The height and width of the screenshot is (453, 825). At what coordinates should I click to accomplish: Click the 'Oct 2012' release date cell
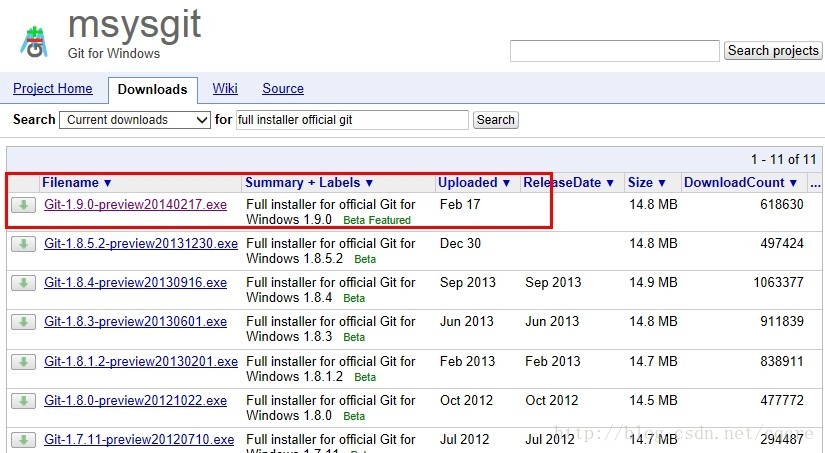click(551, 400)
